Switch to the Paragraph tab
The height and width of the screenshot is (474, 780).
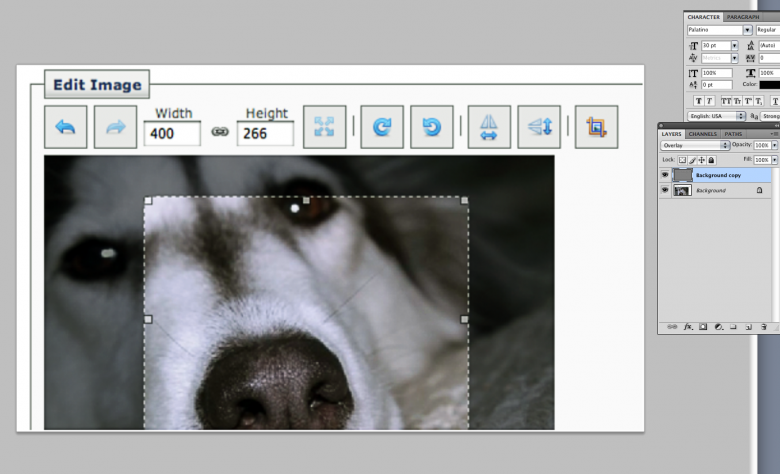pos(742,17)
